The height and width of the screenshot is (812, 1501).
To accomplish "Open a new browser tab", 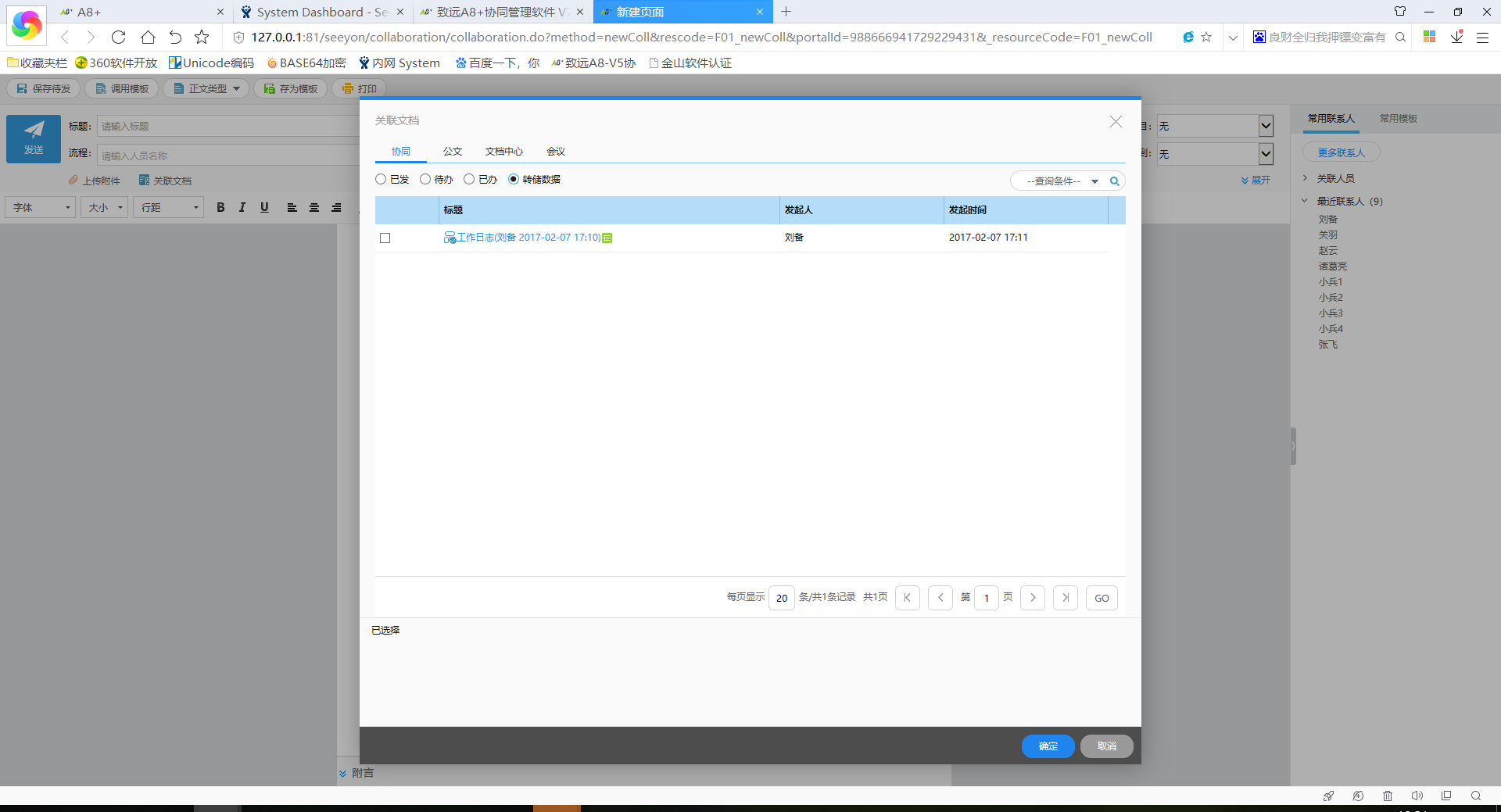I will (786, 12).
